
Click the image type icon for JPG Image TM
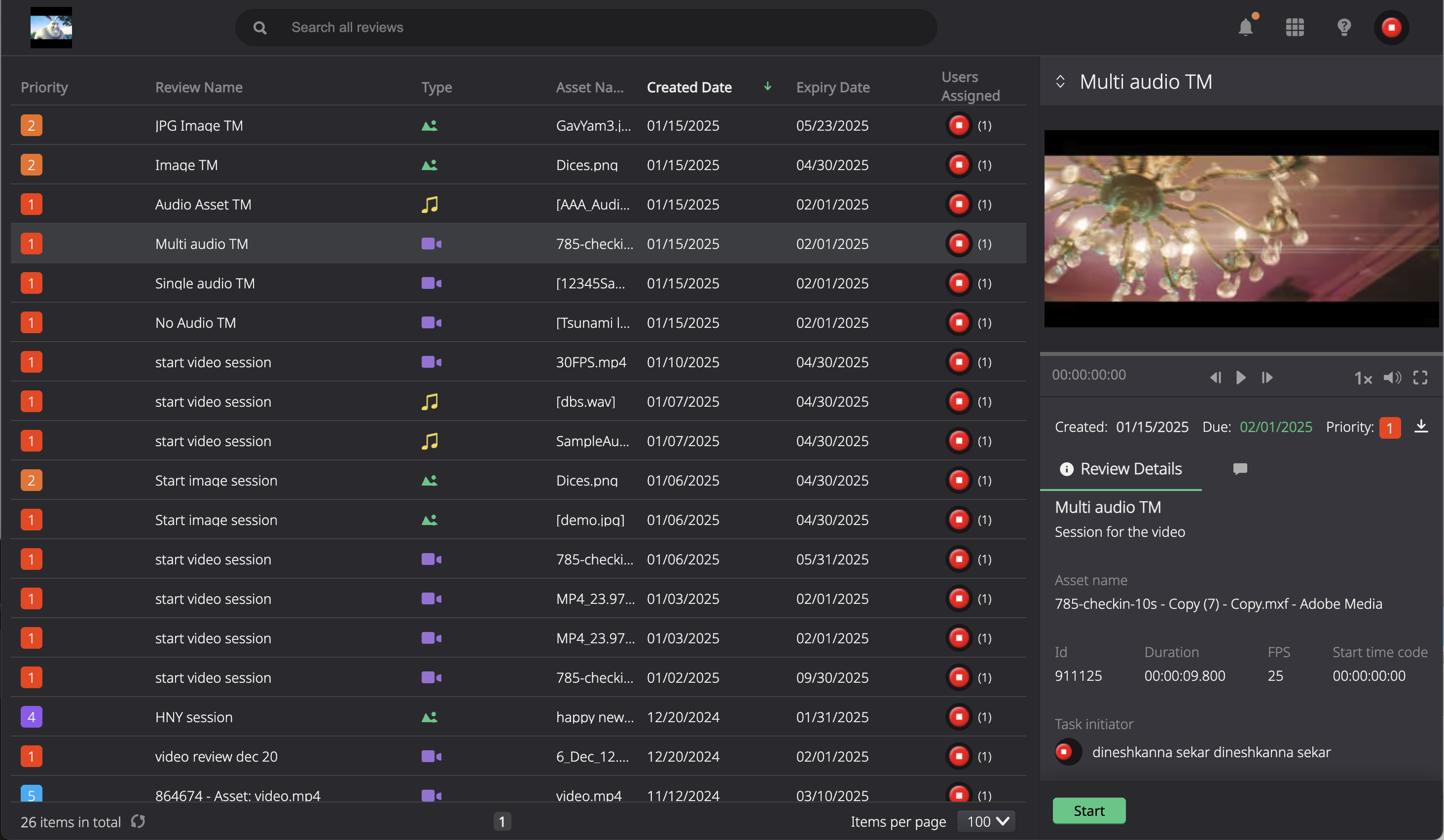430,125
